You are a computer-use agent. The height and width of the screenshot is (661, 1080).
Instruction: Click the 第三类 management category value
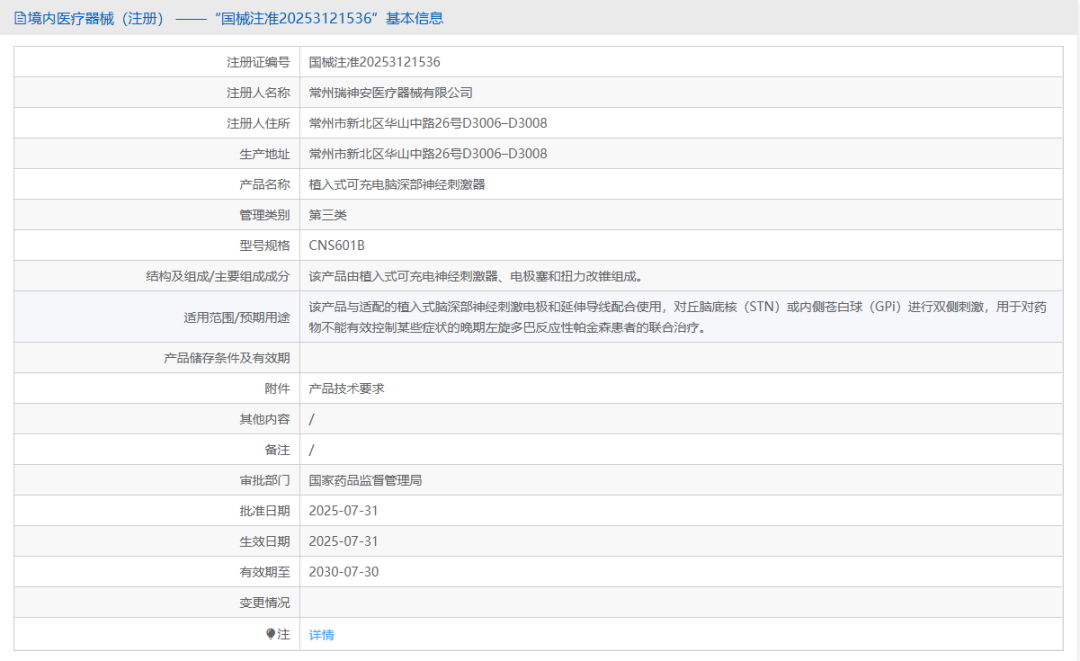tap(327, 215)
